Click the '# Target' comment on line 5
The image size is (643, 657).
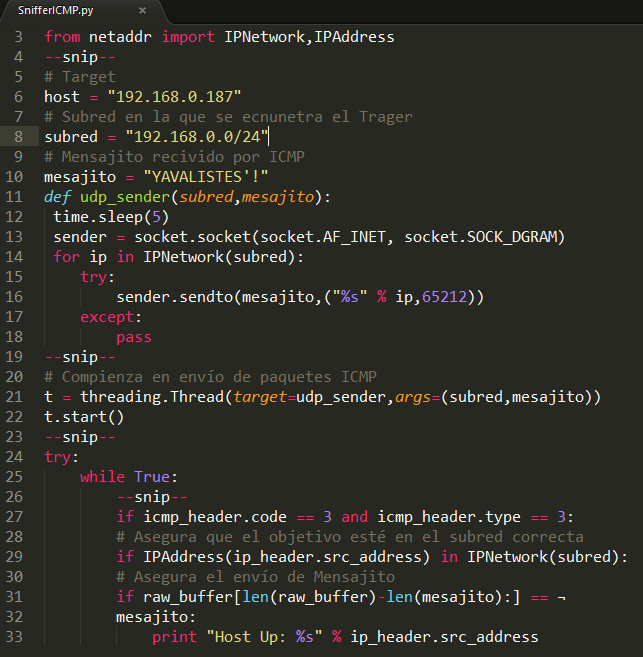click(x=80, y=77)
